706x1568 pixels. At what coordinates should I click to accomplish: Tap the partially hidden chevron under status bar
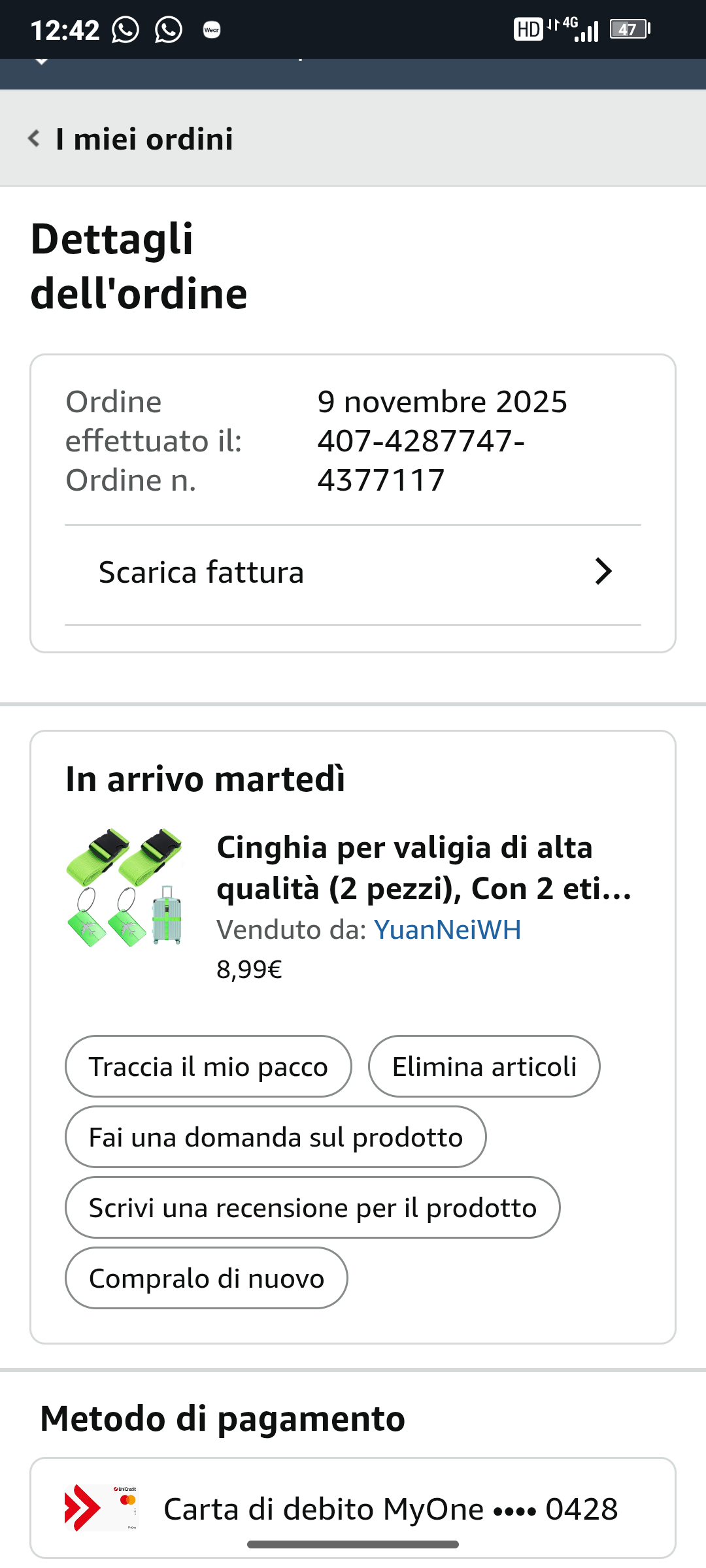41,62
